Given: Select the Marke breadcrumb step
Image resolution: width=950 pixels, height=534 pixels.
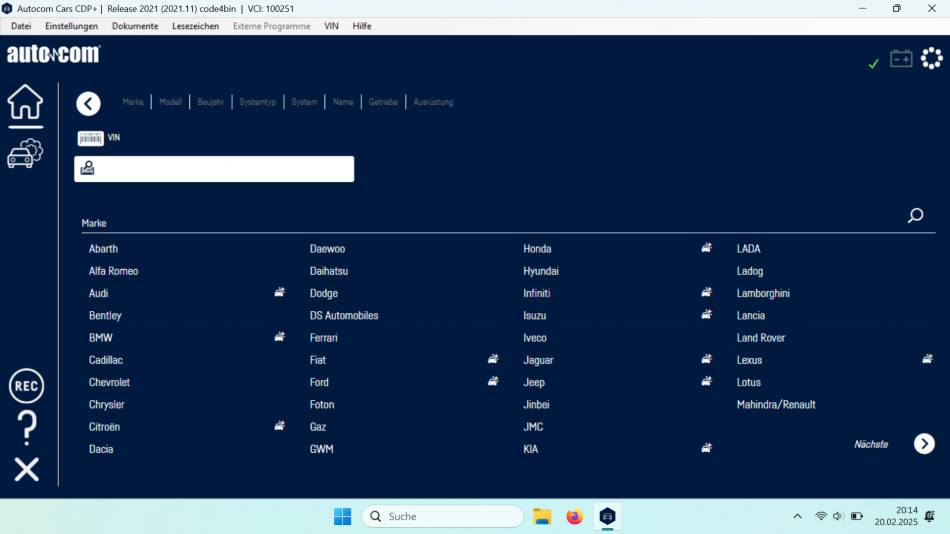Looking at the screenshot, I should click(133, 102).
